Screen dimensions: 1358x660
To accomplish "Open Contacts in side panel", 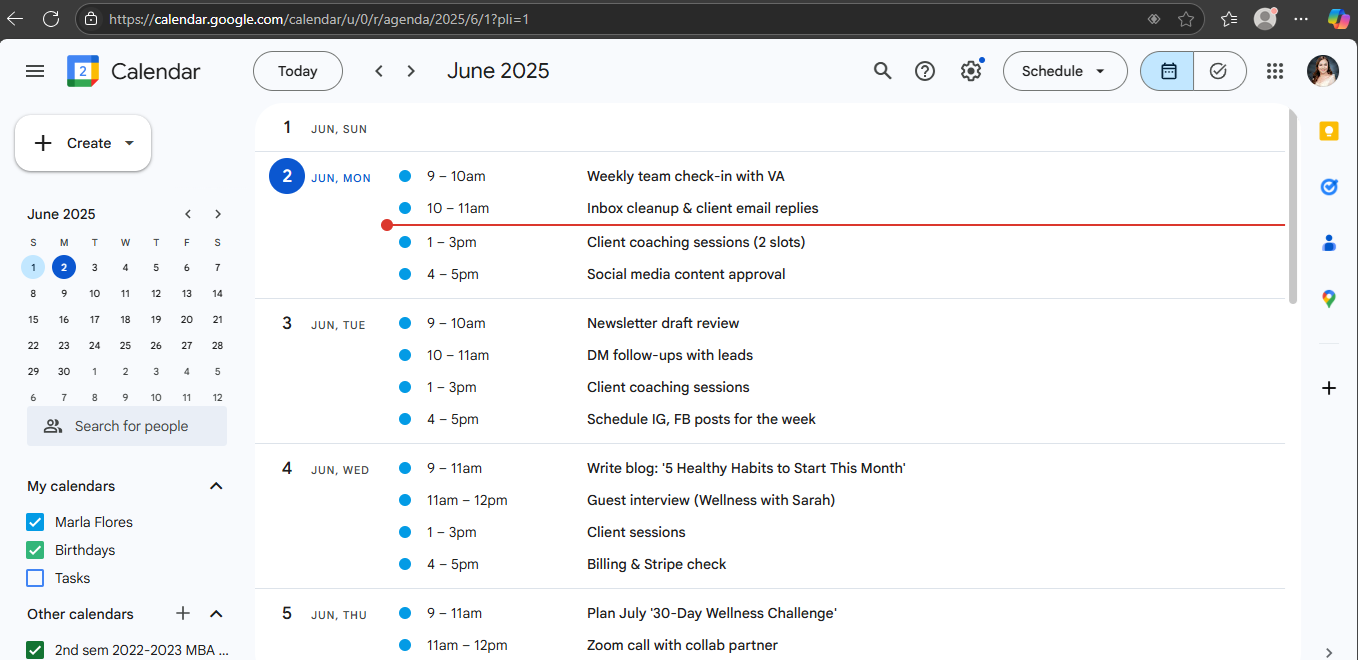I will 1328,243.
